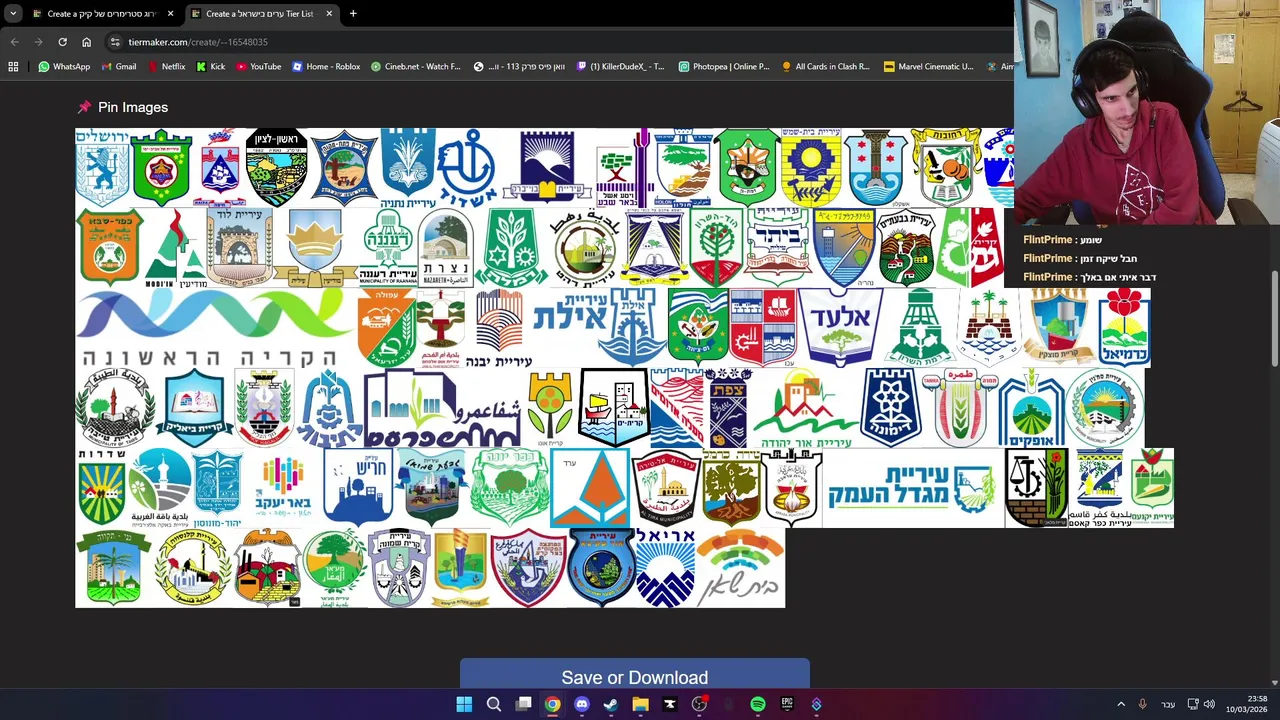Click the Save or Download button
Viewport: 1280px width, 720px height.
(634, 675)
